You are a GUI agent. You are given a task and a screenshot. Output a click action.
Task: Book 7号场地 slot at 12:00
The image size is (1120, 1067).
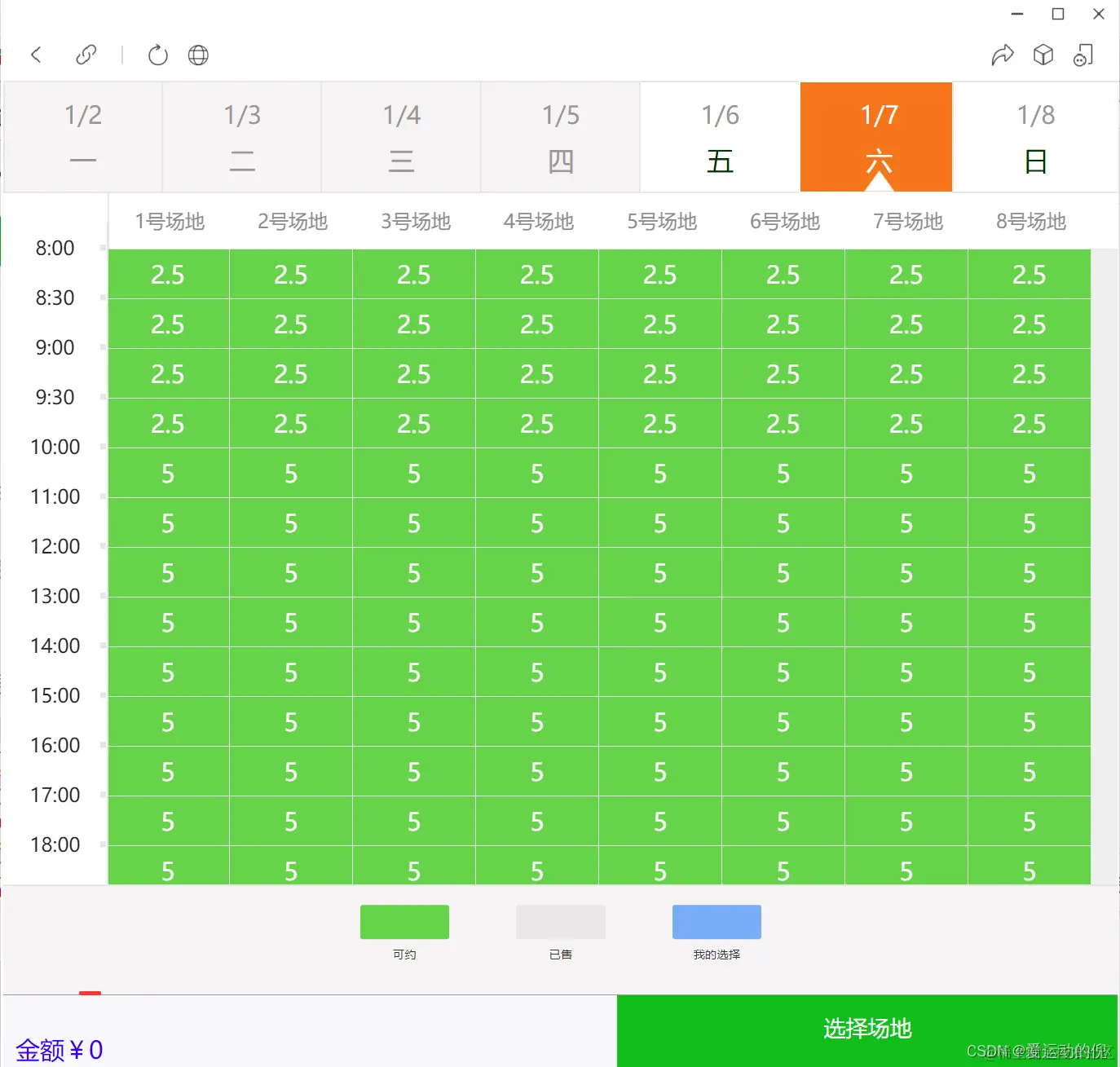tap(906, 573)
